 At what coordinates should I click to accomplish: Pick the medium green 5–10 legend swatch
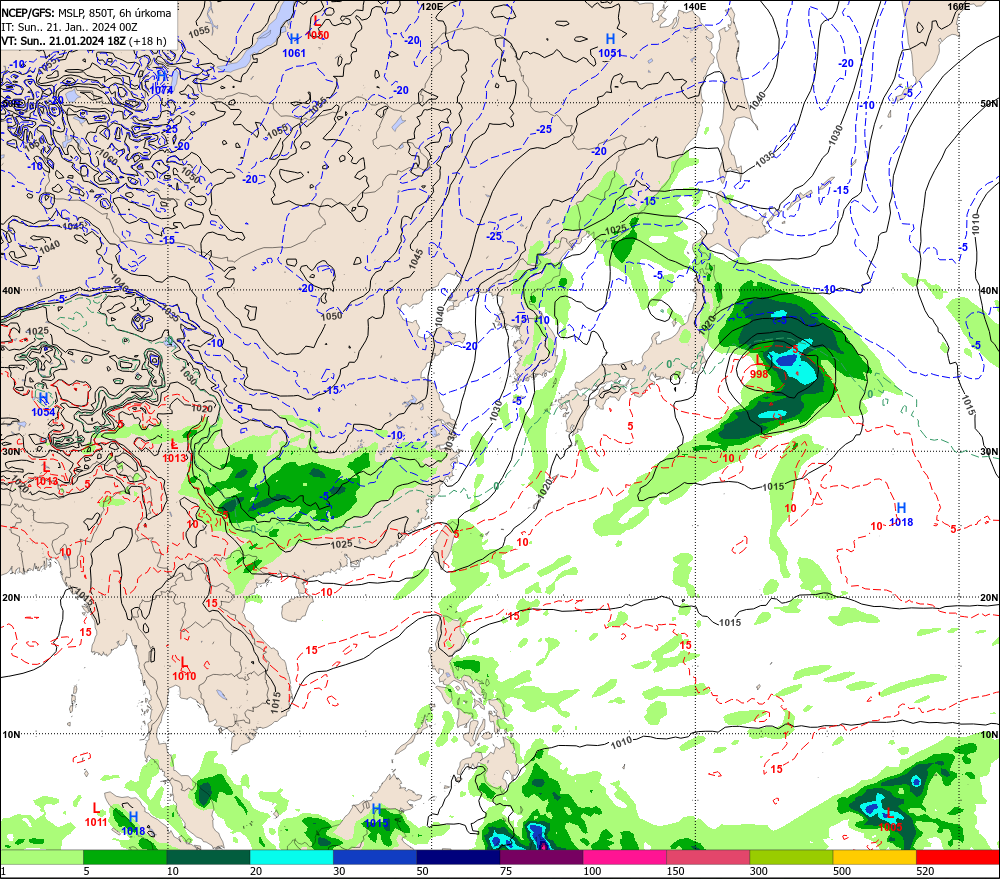[x=125, y=857]
